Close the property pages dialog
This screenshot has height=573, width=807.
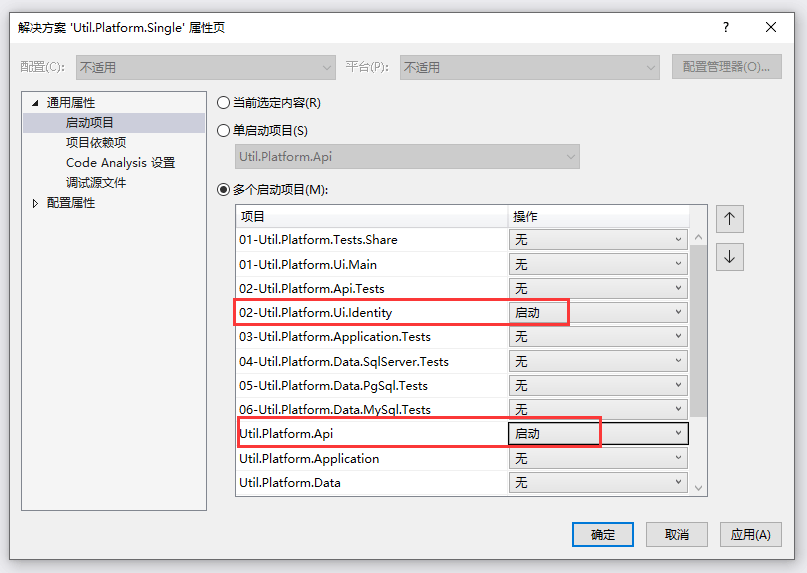click(x=770, y=27)
